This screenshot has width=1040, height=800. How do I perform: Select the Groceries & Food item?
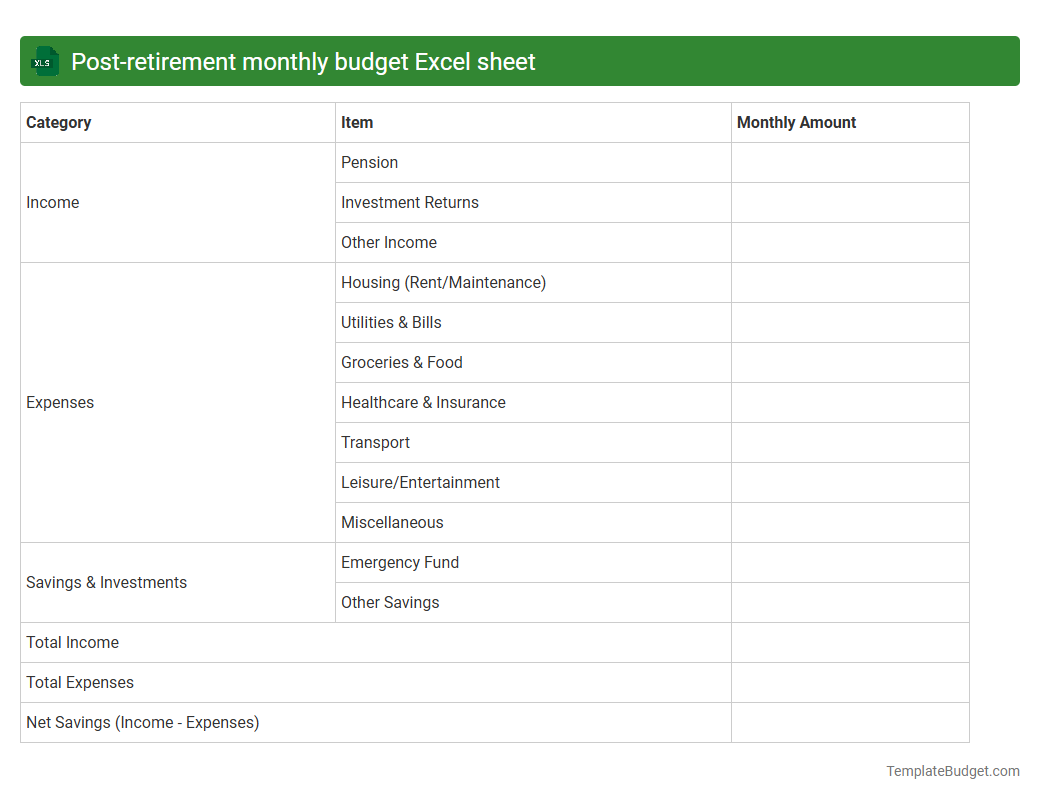click(402, 362)
